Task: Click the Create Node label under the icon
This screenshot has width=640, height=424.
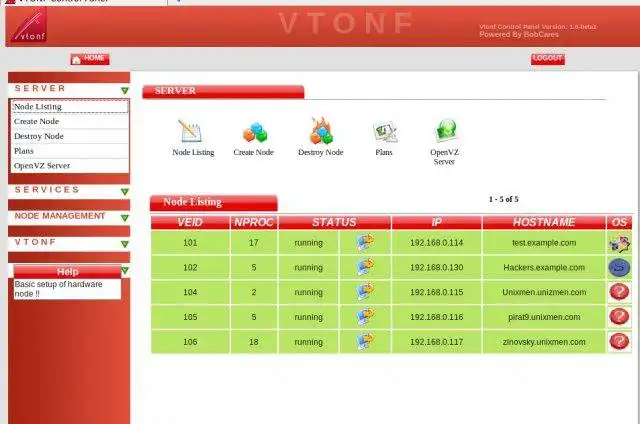Action: [253, 152]
